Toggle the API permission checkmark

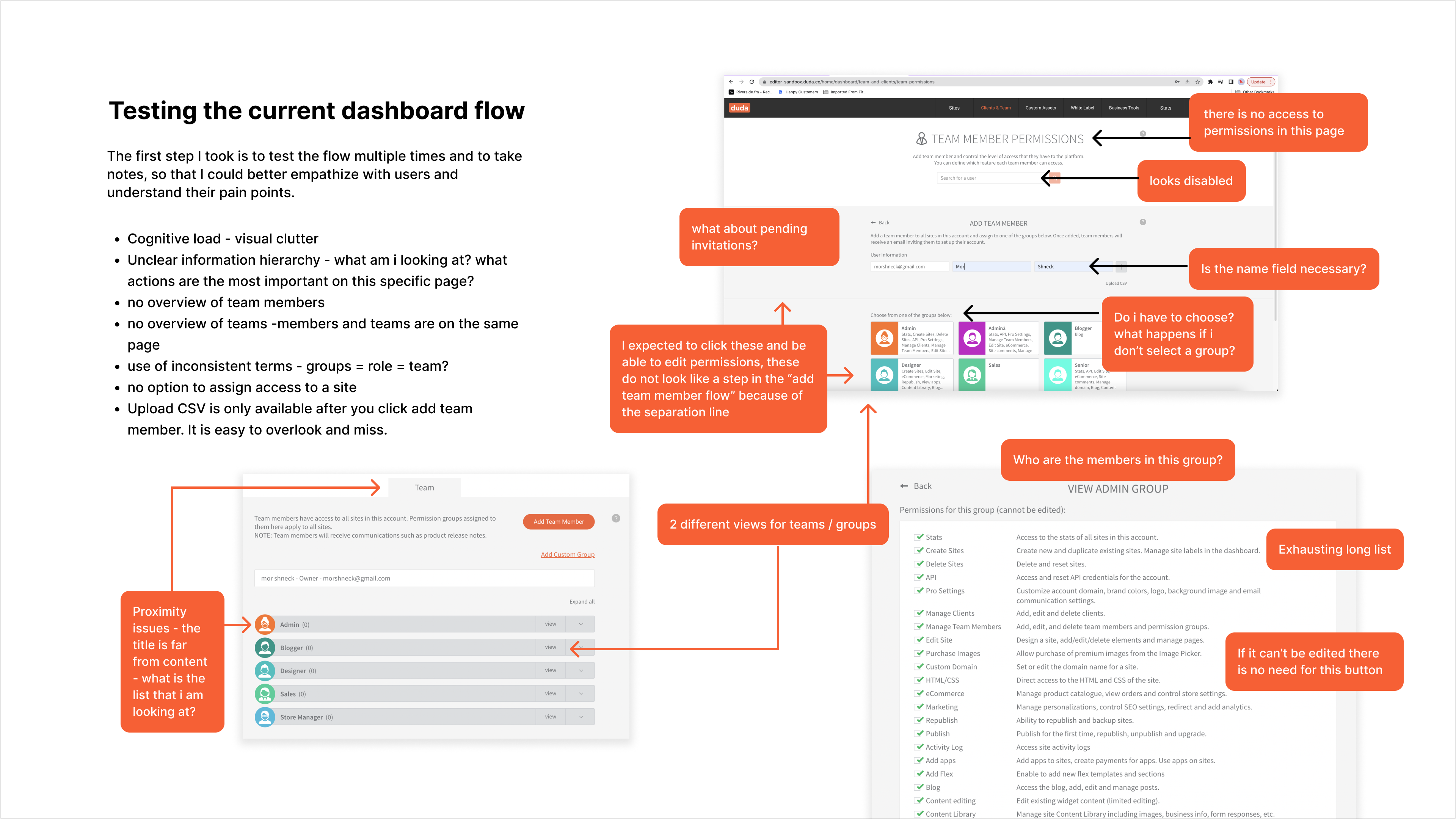919,577
